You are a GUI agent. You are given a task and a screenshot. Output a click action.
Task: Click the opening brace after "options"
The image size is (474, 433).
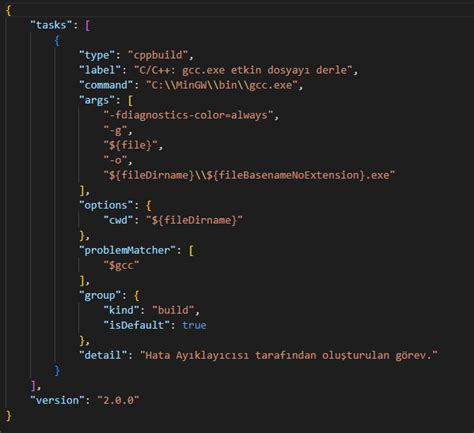[149, 206]
